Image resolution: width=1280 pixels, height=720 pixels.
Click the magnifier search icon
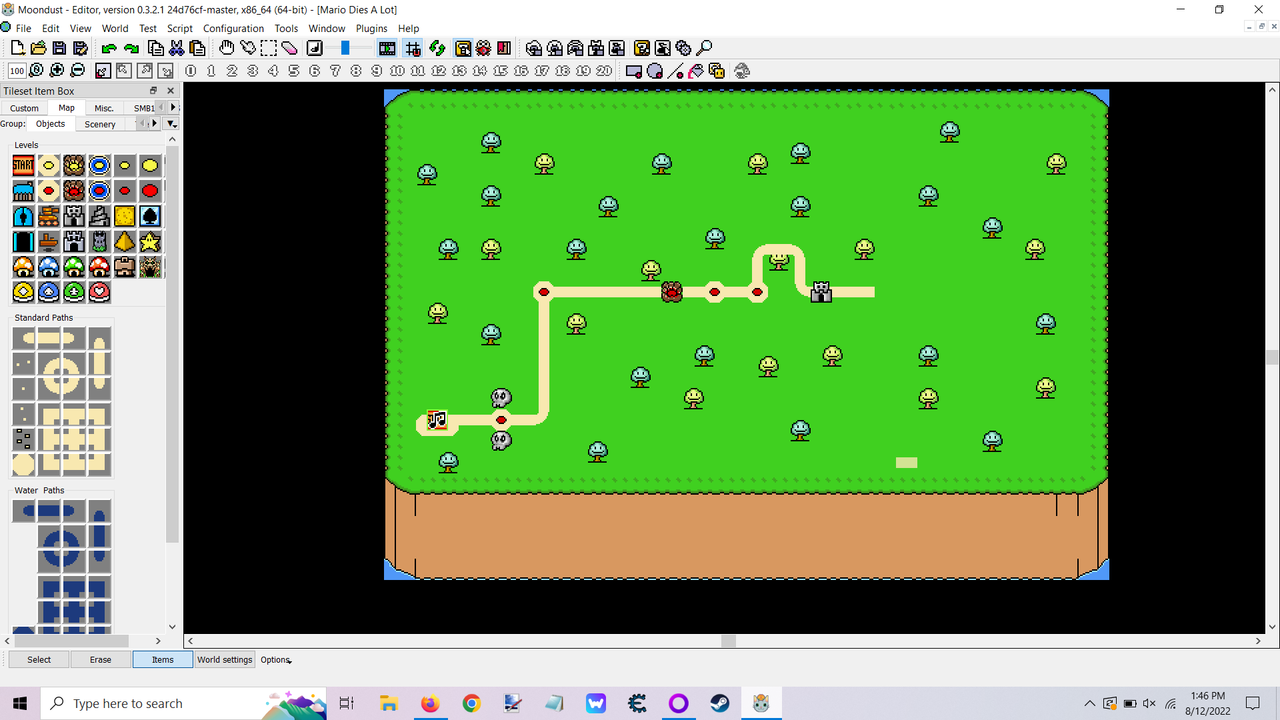click(705, 48)
